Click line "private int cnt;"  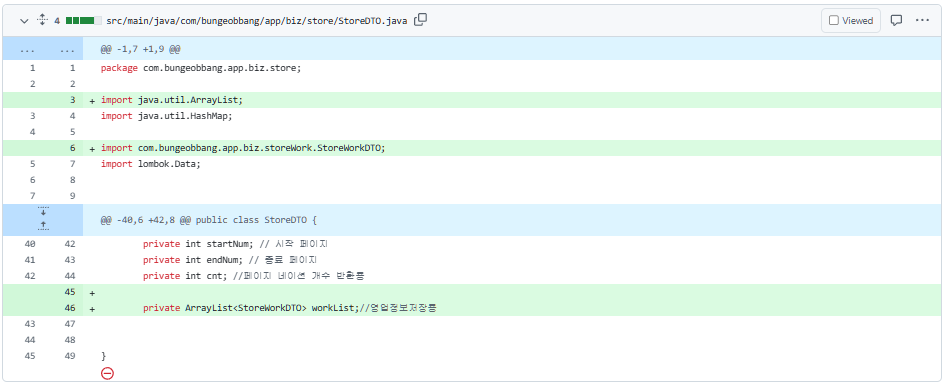[x=254, y=276]
